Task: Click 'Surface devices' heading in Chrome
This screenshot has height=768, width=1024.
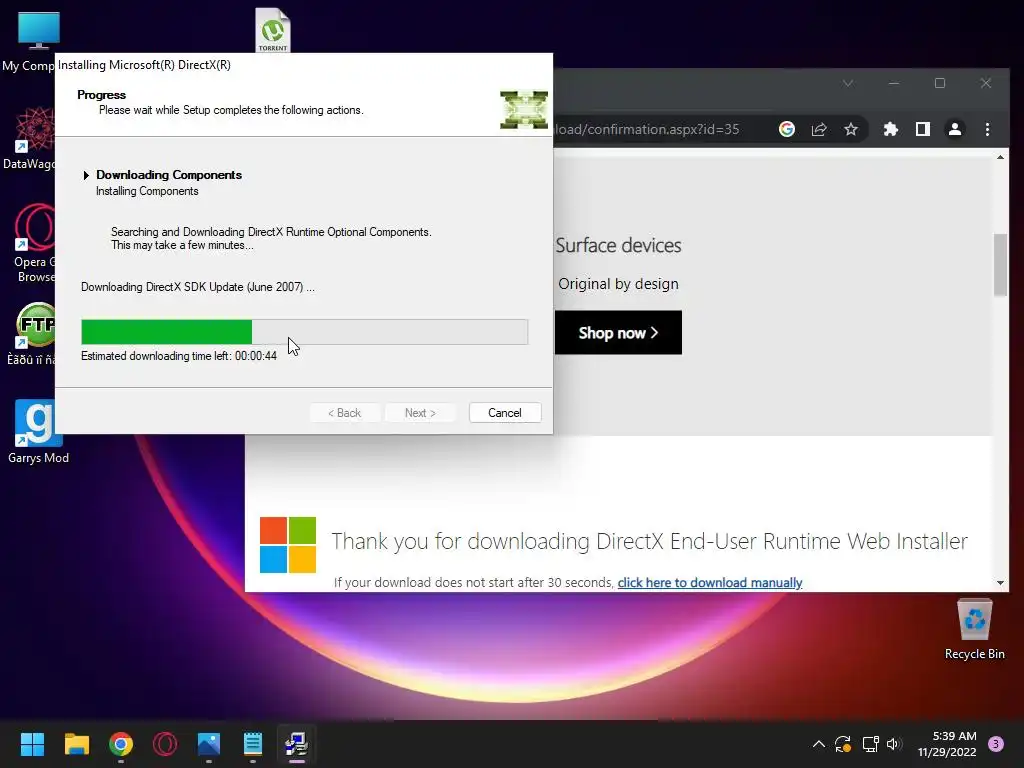Action: pos(618,246)
